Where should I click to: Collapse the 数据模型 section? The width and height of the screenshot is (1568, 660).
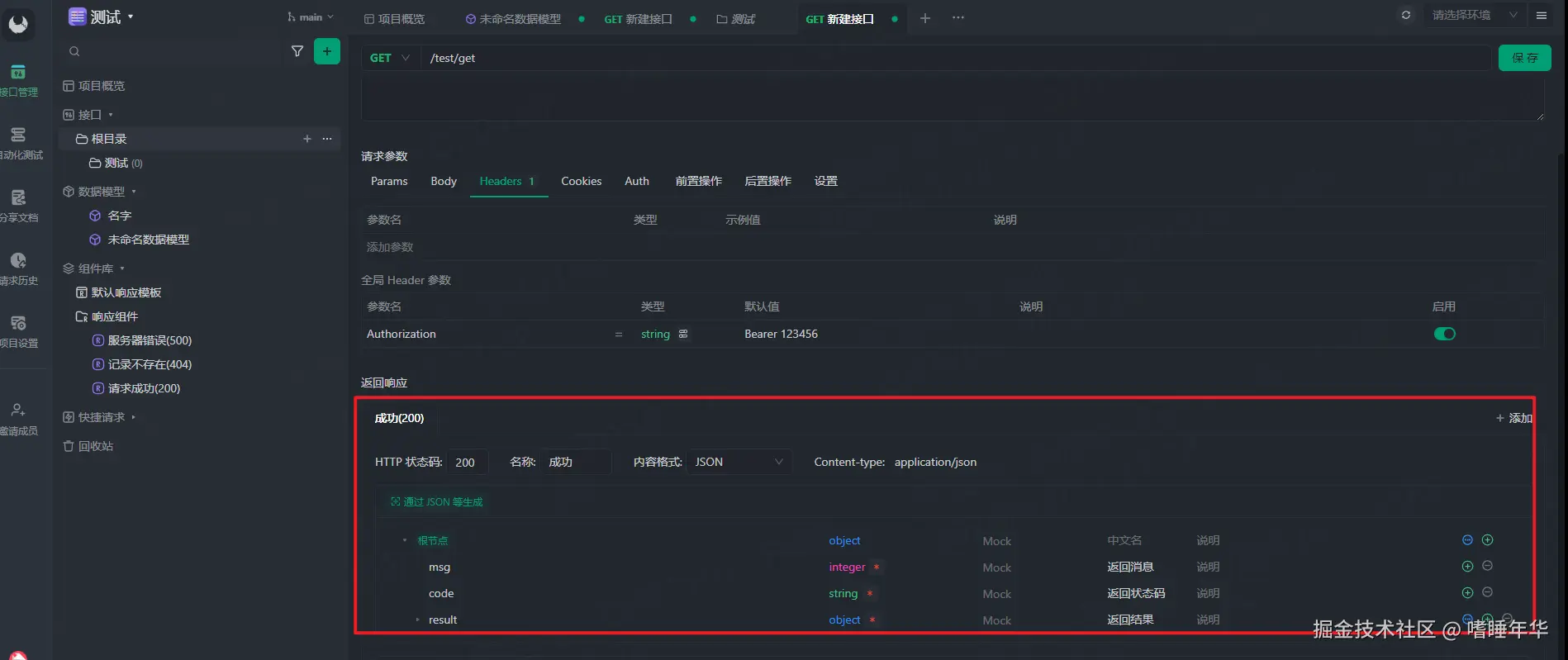click(134, 192)
